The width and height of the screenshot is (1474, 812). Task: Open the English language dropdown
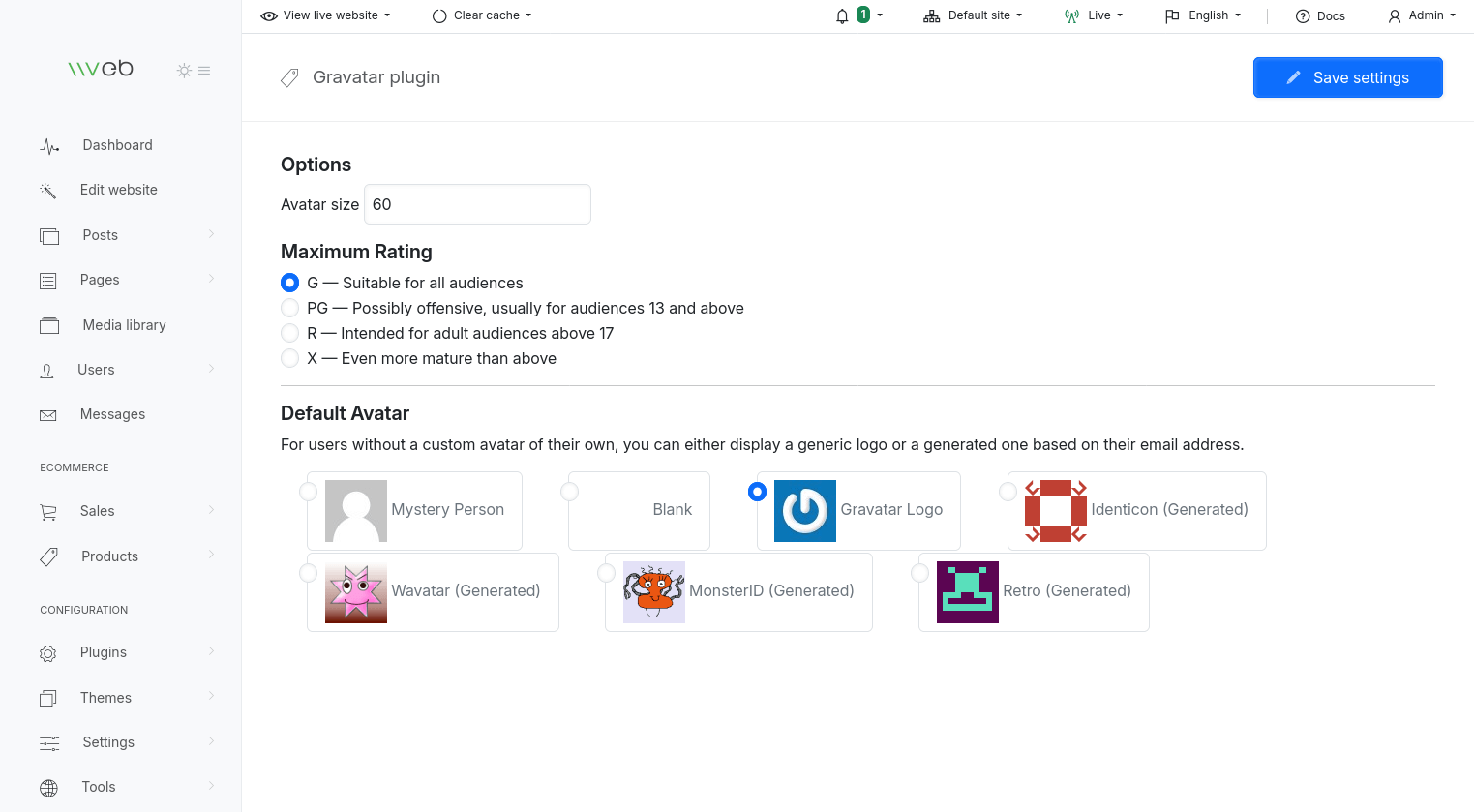1202,15
